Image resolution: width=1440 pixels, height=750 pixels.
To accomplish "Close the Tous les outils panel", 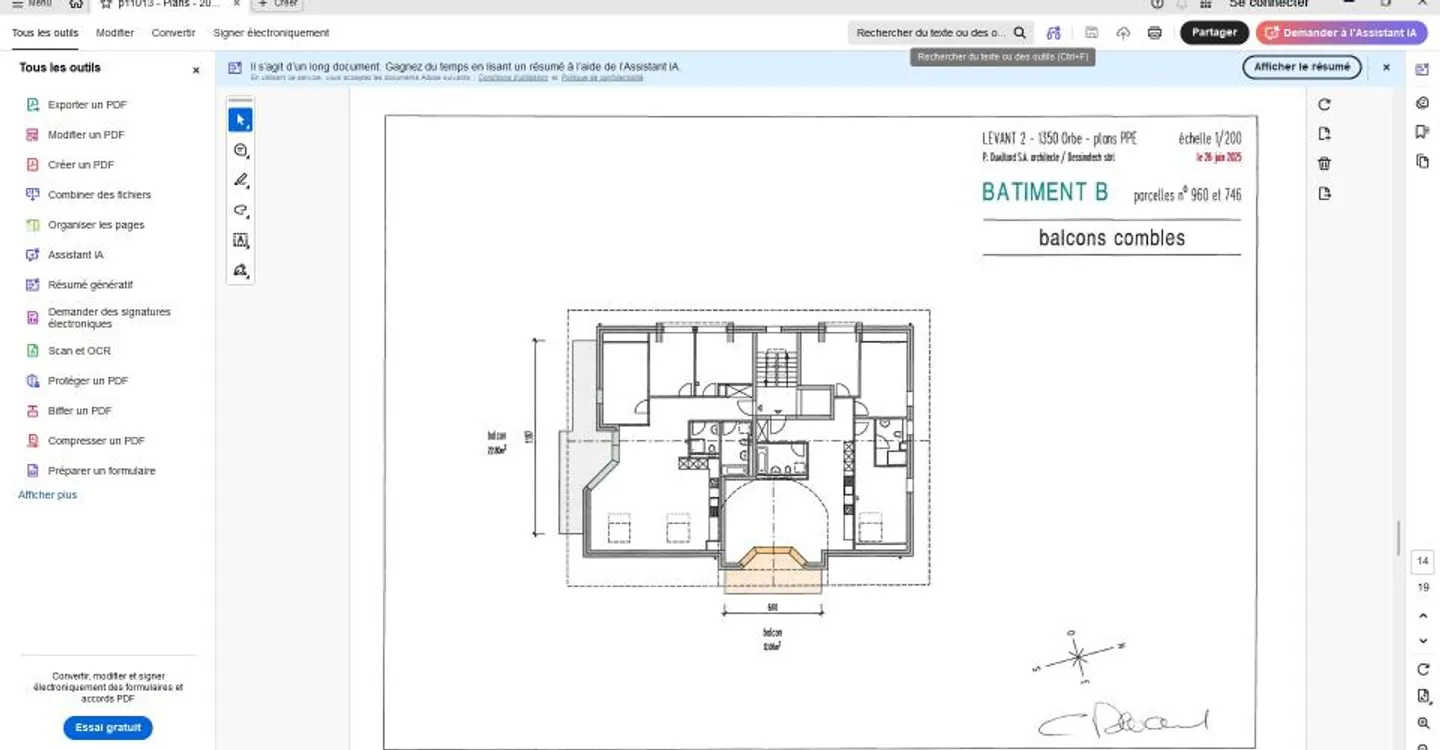I will click(x=196, y=70).
